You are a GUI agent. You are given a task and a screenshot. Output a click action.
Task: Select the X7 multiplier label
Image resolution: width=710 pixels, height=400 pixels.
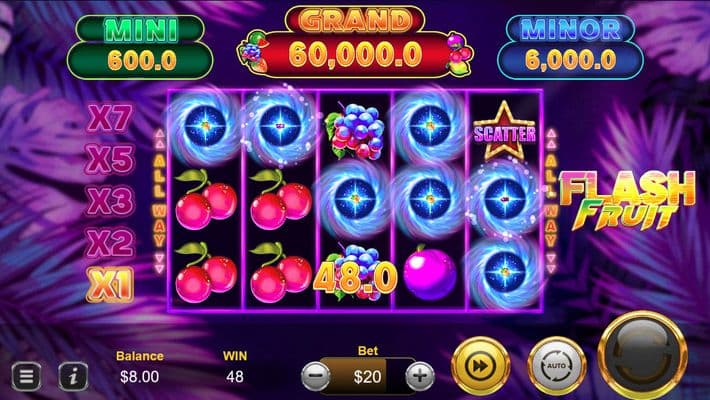tap(110, 119)
